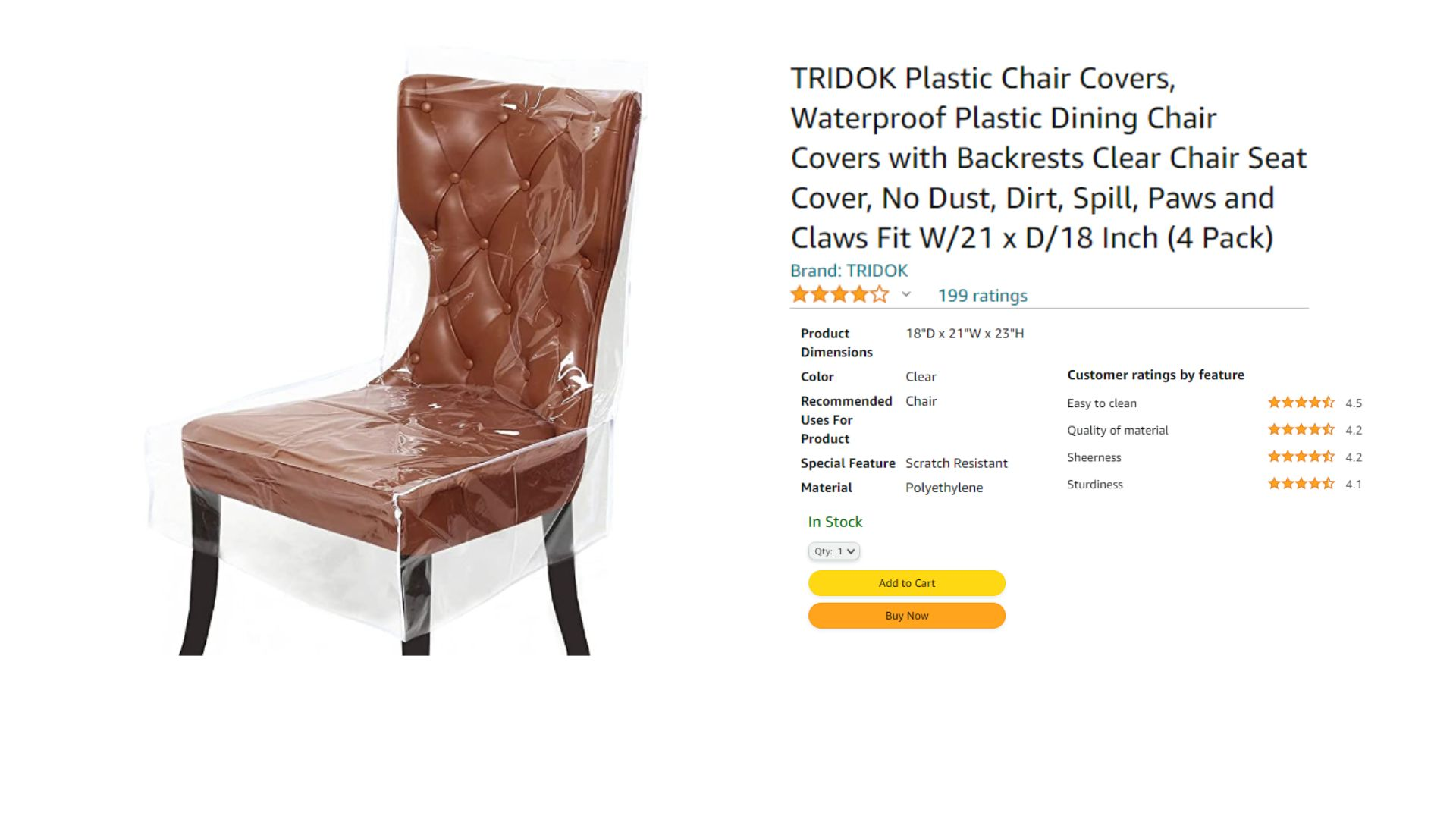Click the Polyethylene material value
The height and width of the screenshot is (819, 1456).
[x=944, y=488]
